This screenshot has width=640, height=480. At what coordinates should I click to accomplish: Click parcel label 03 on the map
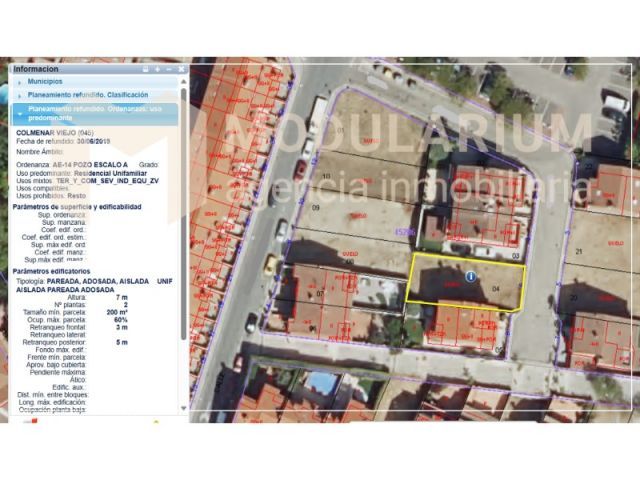[516, 256]
